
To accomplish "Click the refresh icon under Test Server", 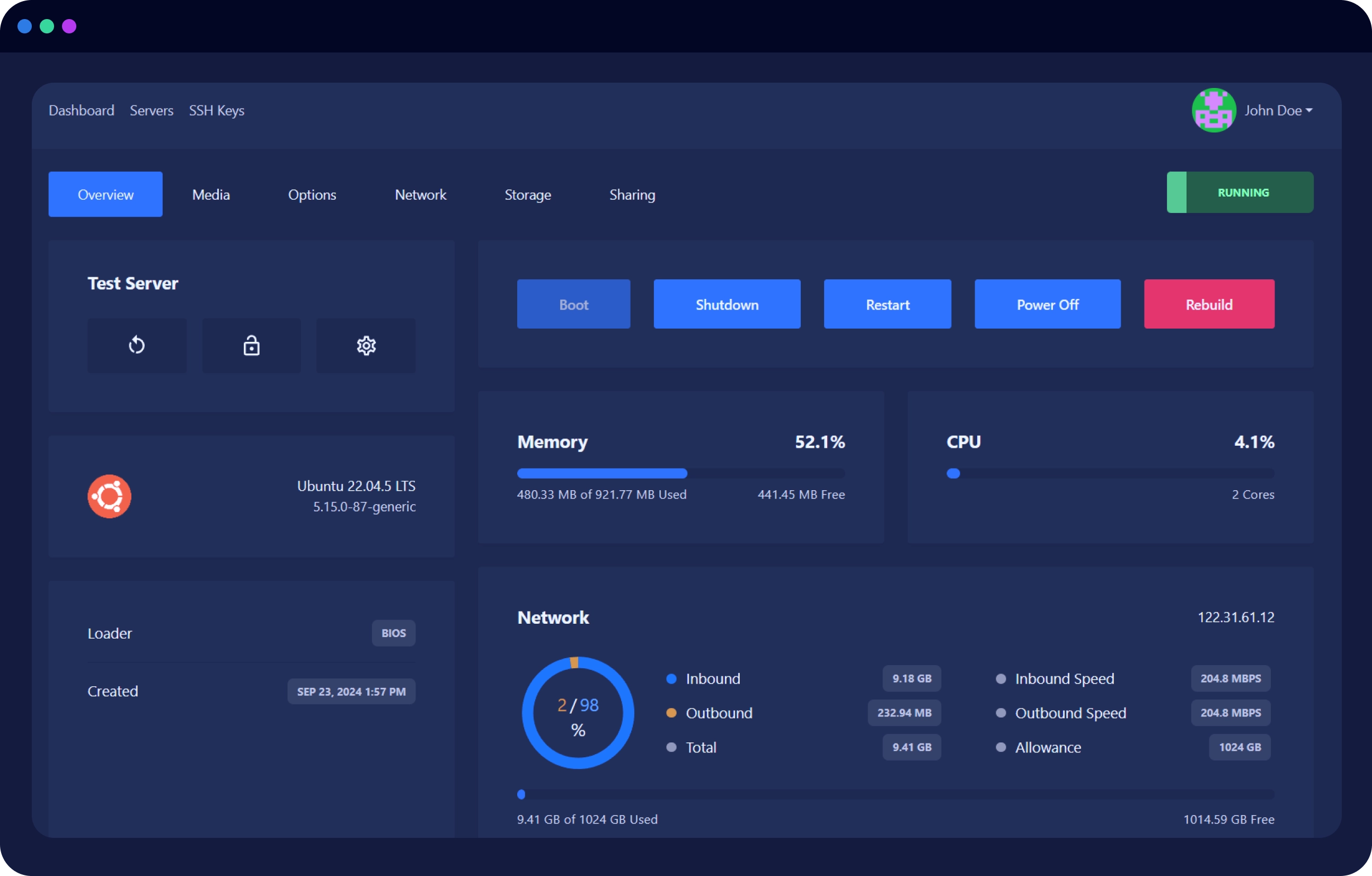I will click(x=137, y=346).
